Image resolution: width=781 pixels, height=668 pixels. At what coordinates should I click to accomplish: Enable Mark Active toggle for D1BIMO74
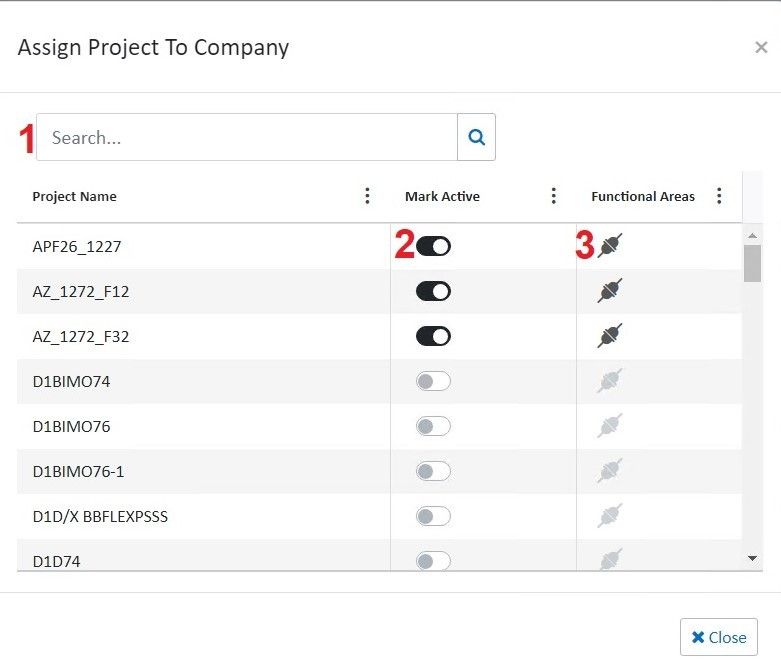coord(433,381)
